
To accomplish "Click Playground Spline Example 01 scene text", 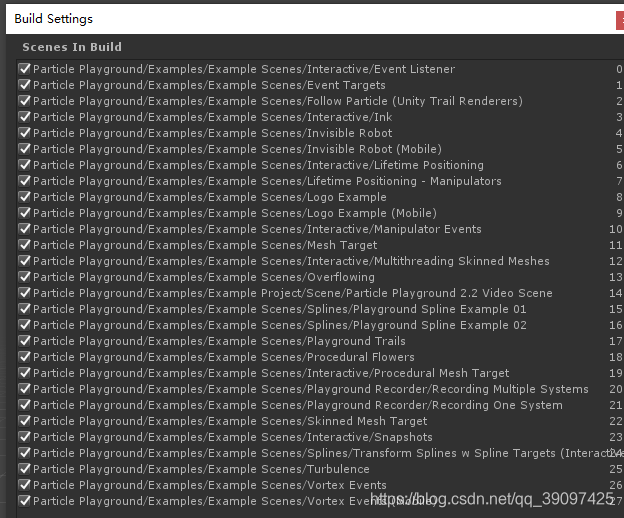I will [x=280, y=309].
